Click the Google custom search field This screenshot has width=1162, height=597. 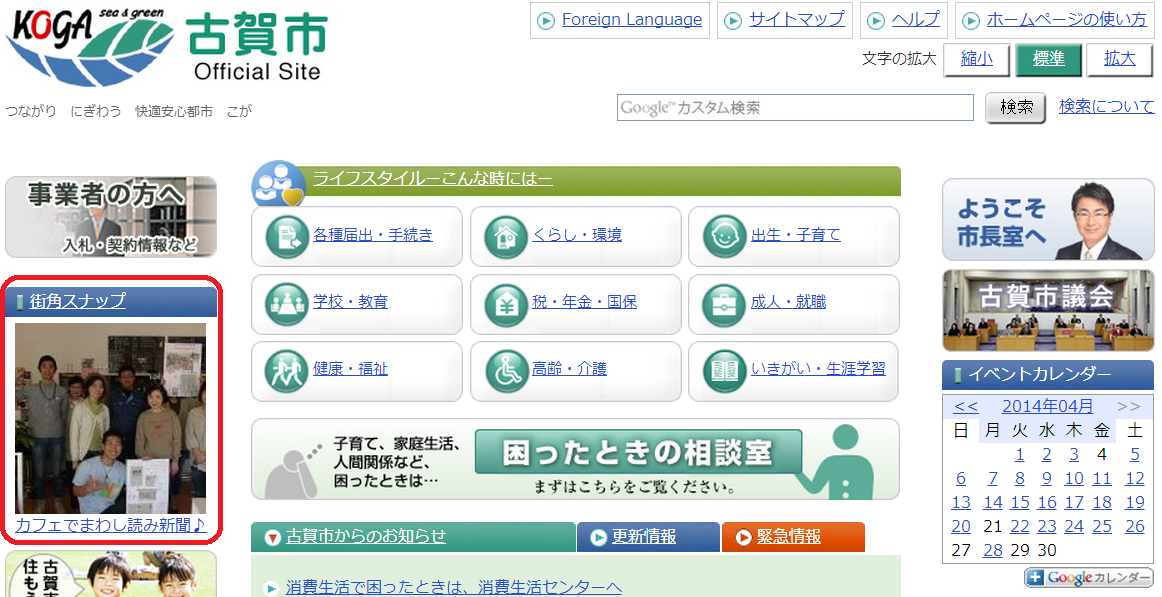795,108
